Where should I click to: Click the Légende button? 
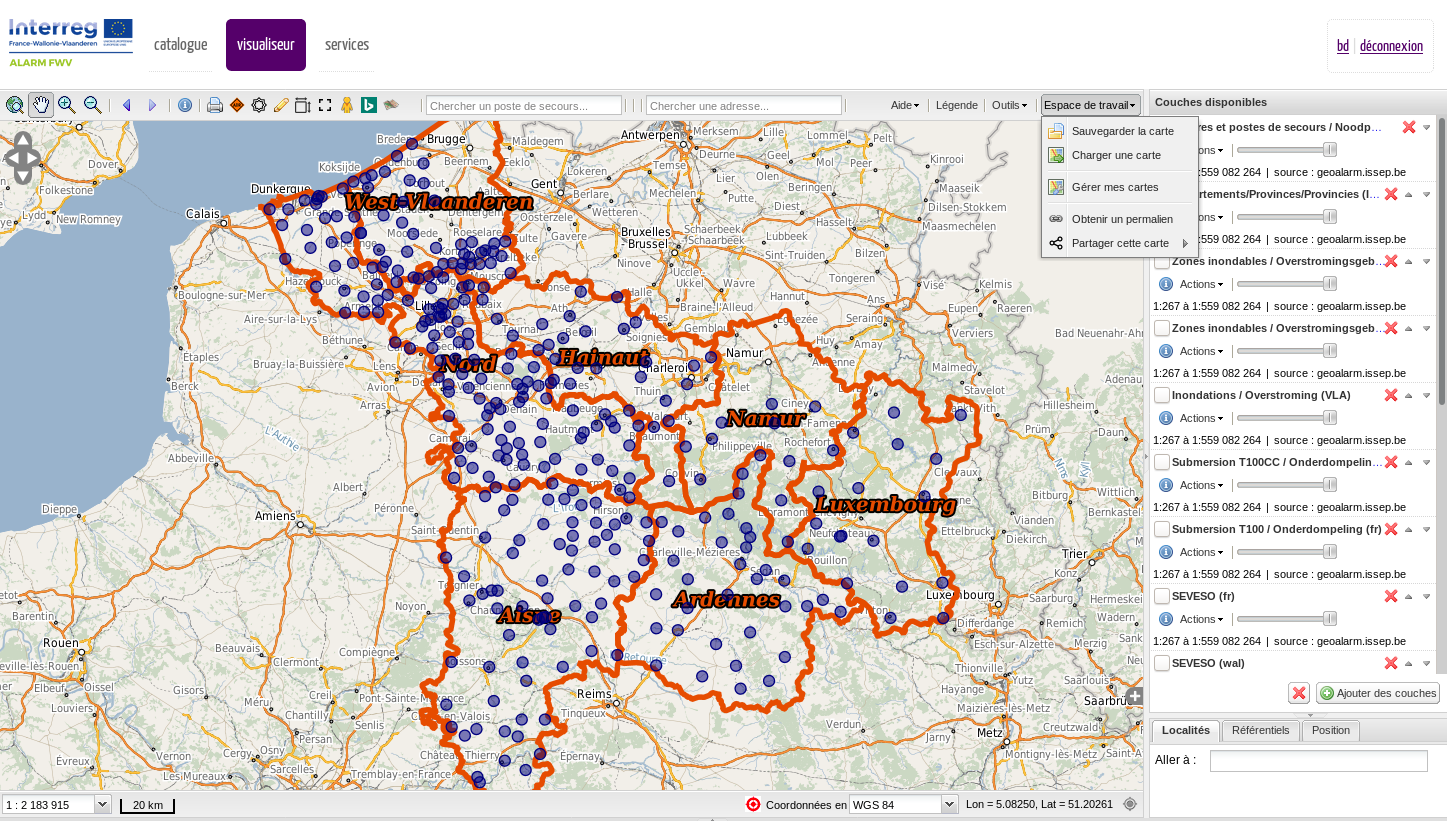click(x=957, y=105)
